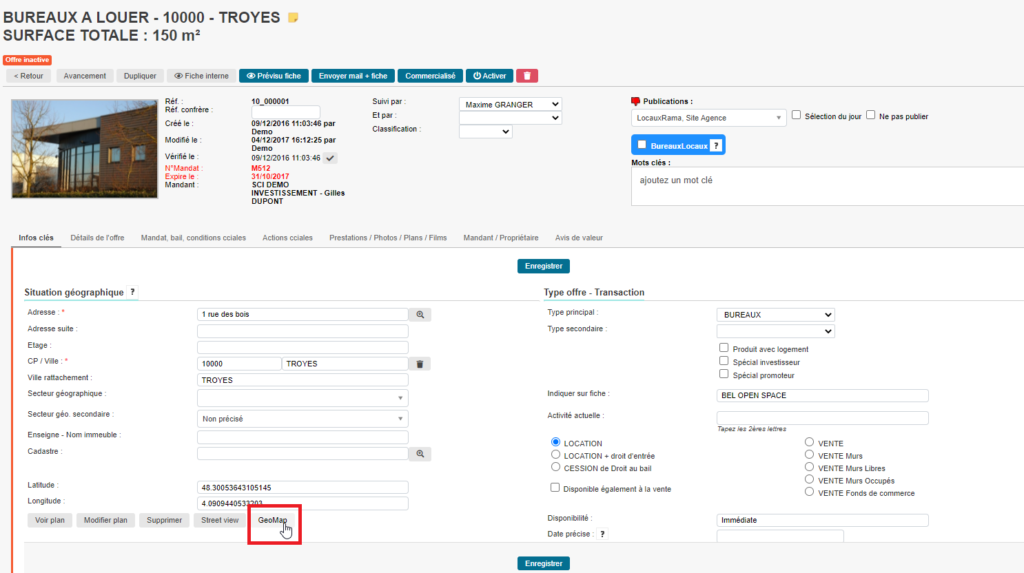Click the help icon on BureauxLocaux badge
This screenshot has width=1024, height=573.
tap(715, 146)
